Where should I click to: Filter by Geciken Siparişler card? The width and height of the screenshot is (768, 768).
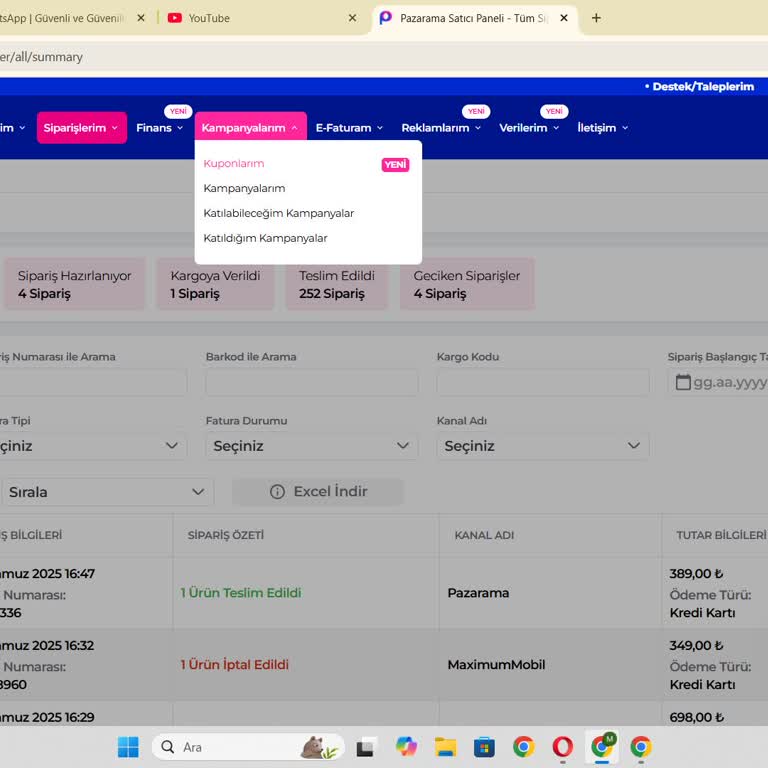[x=466, y=284]
